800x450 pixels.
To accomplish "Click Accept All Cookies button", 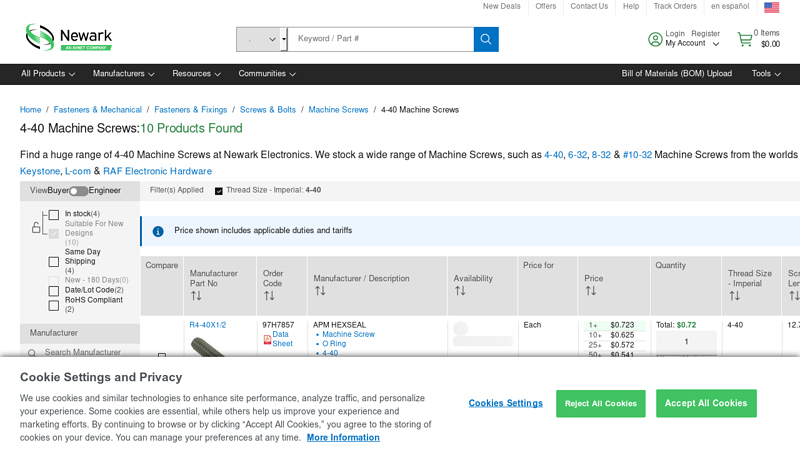I will 706,403.
